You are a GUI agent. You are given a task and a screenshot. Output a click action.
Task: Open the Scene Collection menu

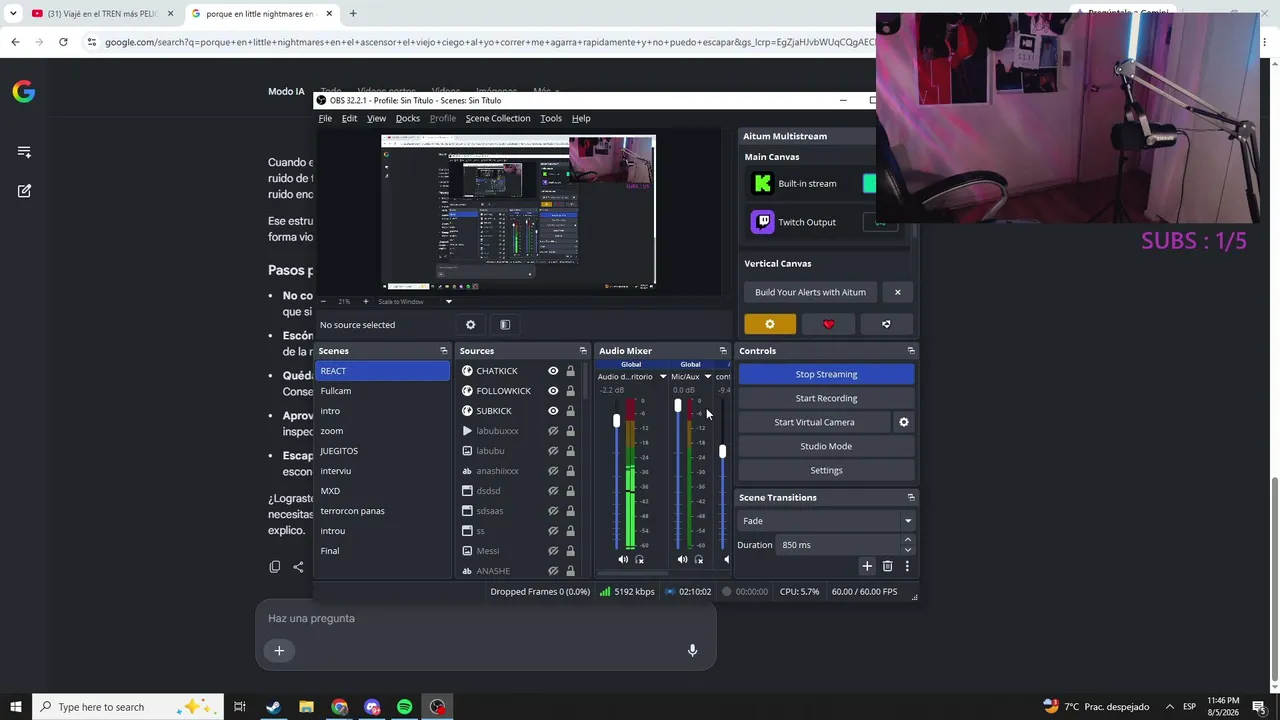(x=498, y=118)
